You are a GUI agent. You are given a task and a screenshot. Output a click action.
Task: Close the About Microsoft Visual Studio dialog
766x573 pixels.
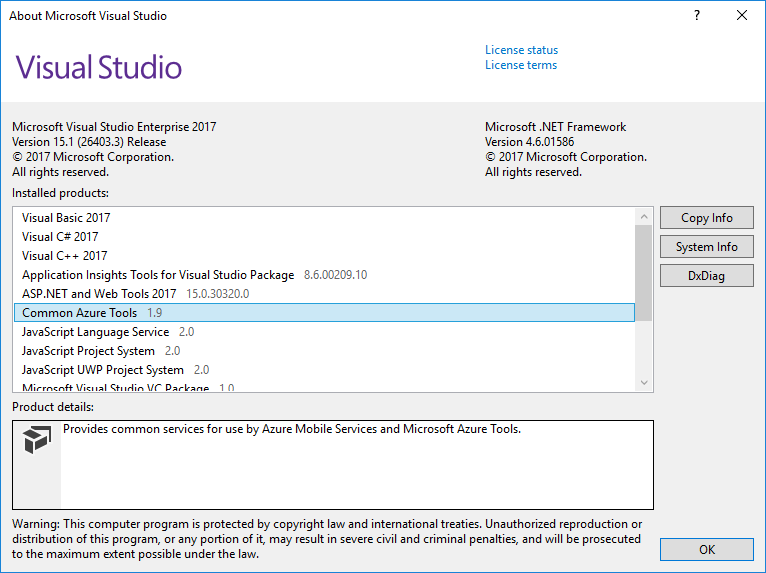pos(742,16)
